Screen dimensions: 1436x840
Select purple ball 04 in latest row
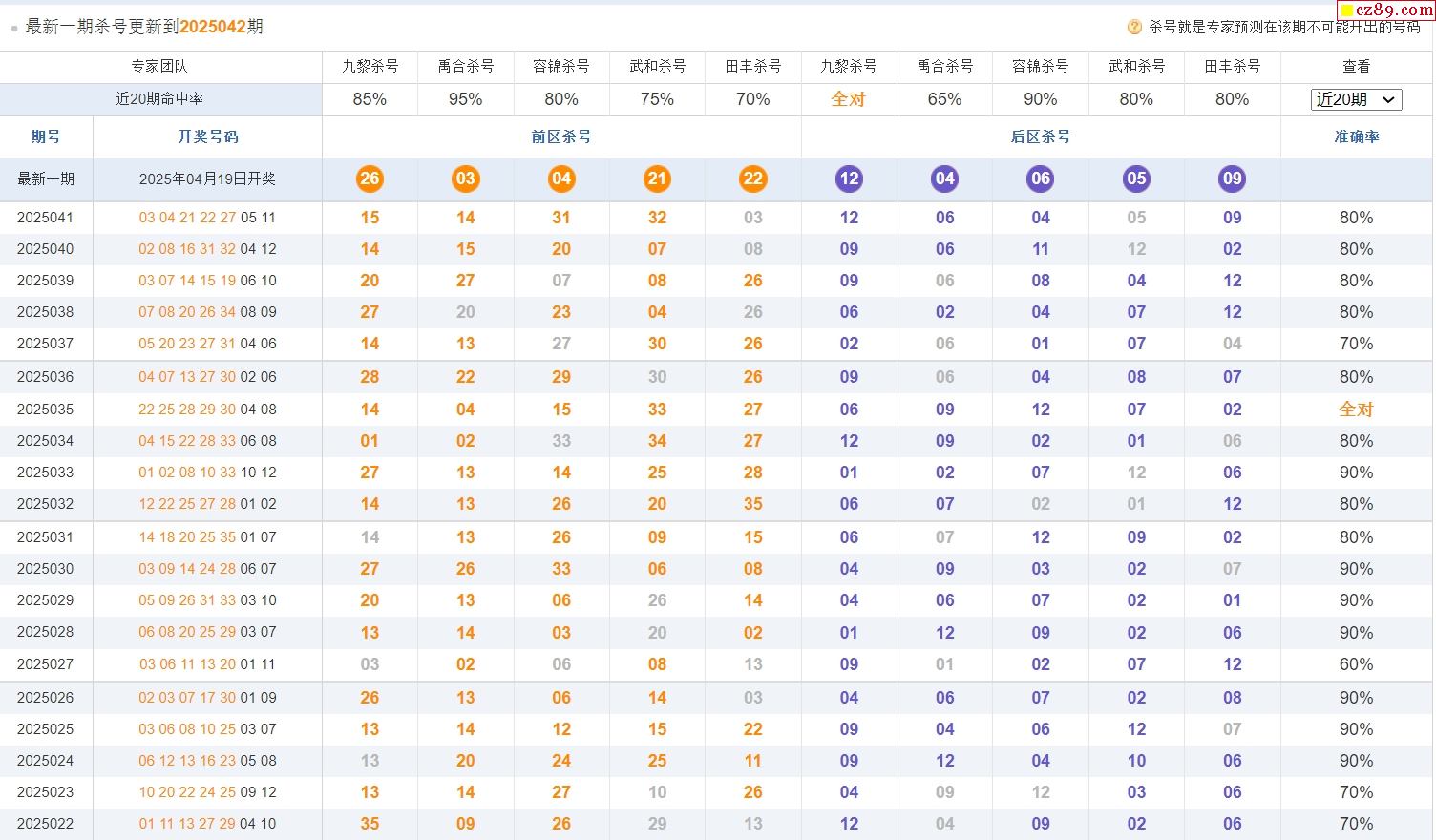click(x=945, y=178)
